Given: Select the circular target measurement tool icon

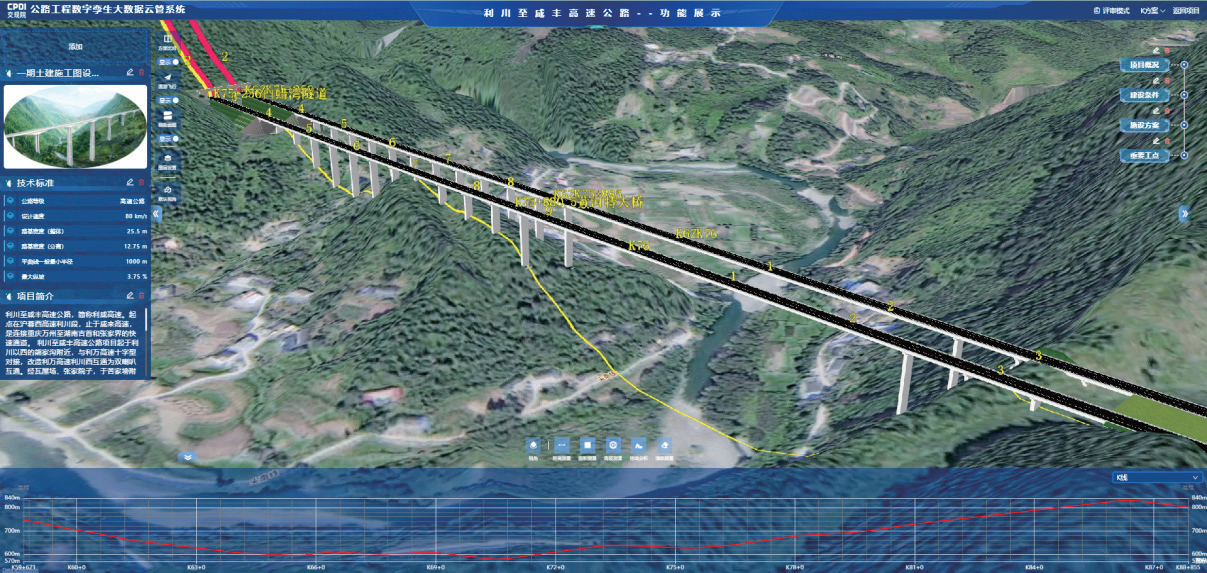Looking at the screenshot, I should click(614, 445).
